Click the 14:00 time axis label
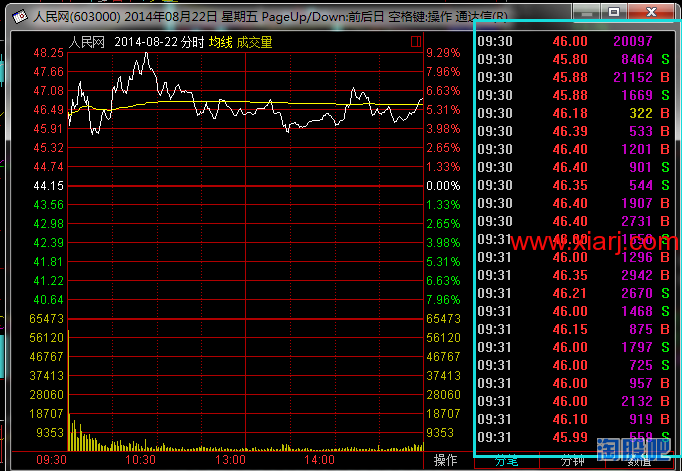 point(320,460)
